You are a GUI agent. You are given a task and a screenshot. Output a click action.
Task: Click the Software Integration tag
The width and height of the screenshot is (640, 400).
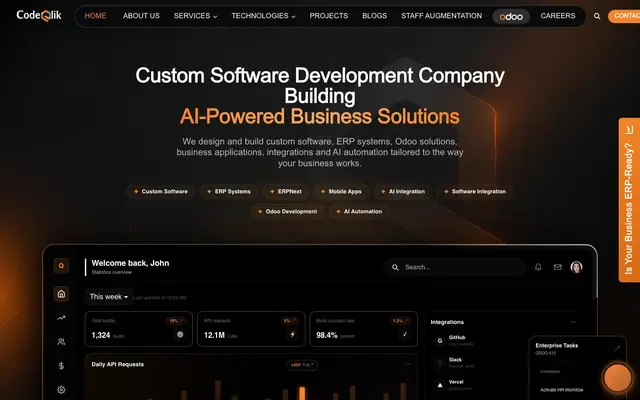[475, 191]
